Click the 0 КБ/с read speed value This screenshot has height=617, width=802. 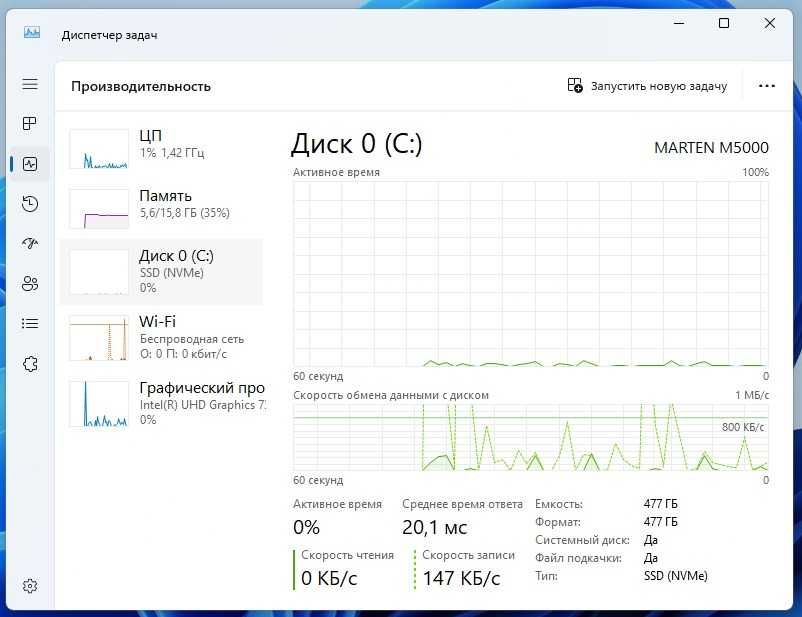(x=329, y=578)
